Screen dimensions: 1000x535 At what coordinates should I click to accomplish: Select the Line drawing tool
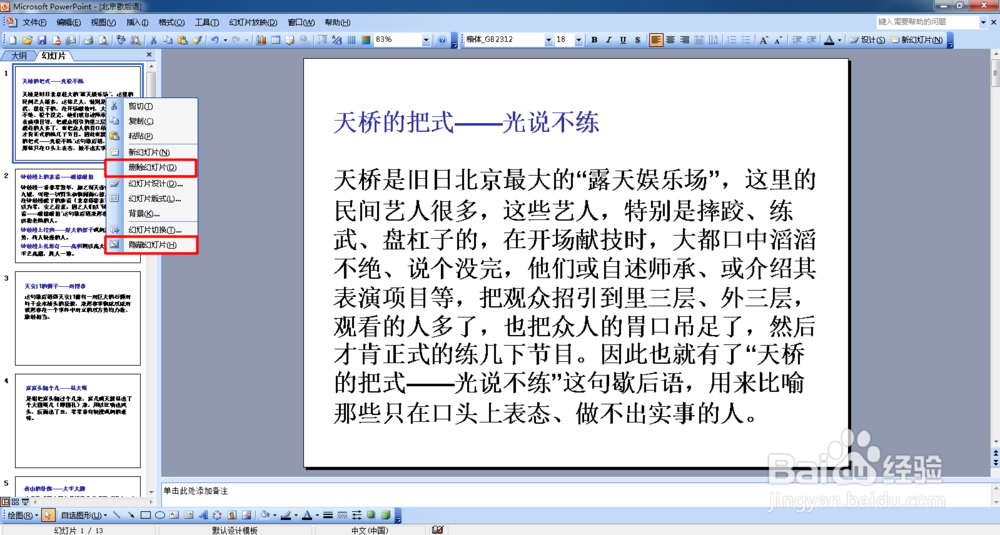click(117, 515)
